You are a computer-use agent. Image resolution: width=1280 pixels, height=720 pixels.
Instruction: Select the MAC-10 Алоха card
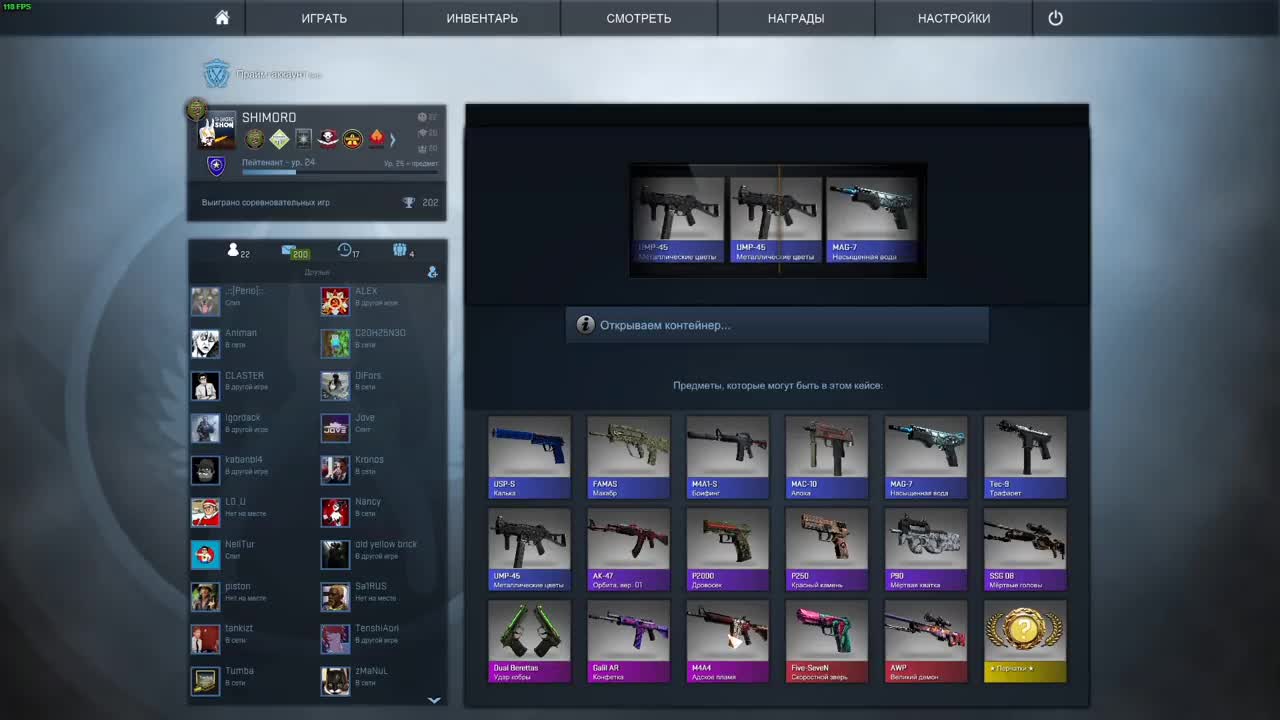click(x=826, y=457)
